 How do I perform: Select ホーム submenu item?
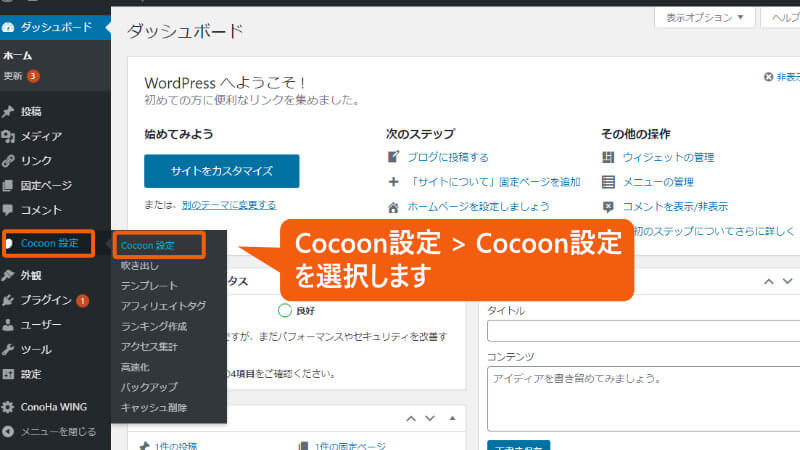tap(18, 55)
